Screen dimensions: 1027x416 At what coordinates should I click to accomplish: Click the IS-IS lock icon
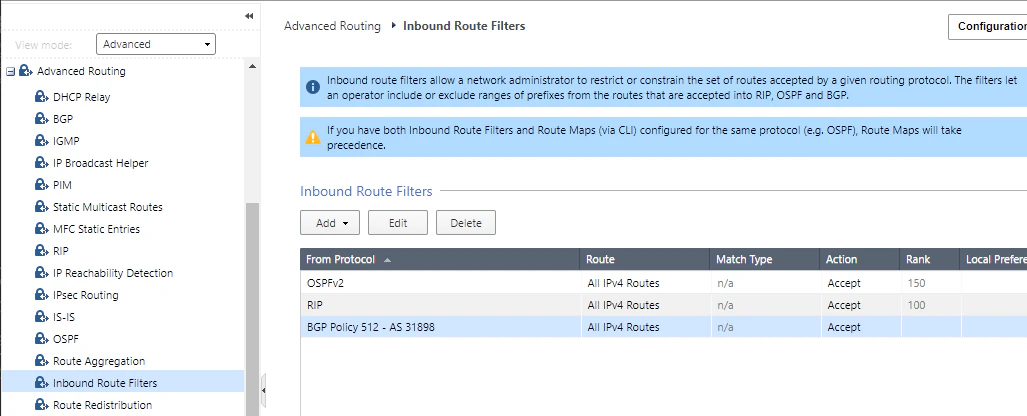[x=42, y=317]
